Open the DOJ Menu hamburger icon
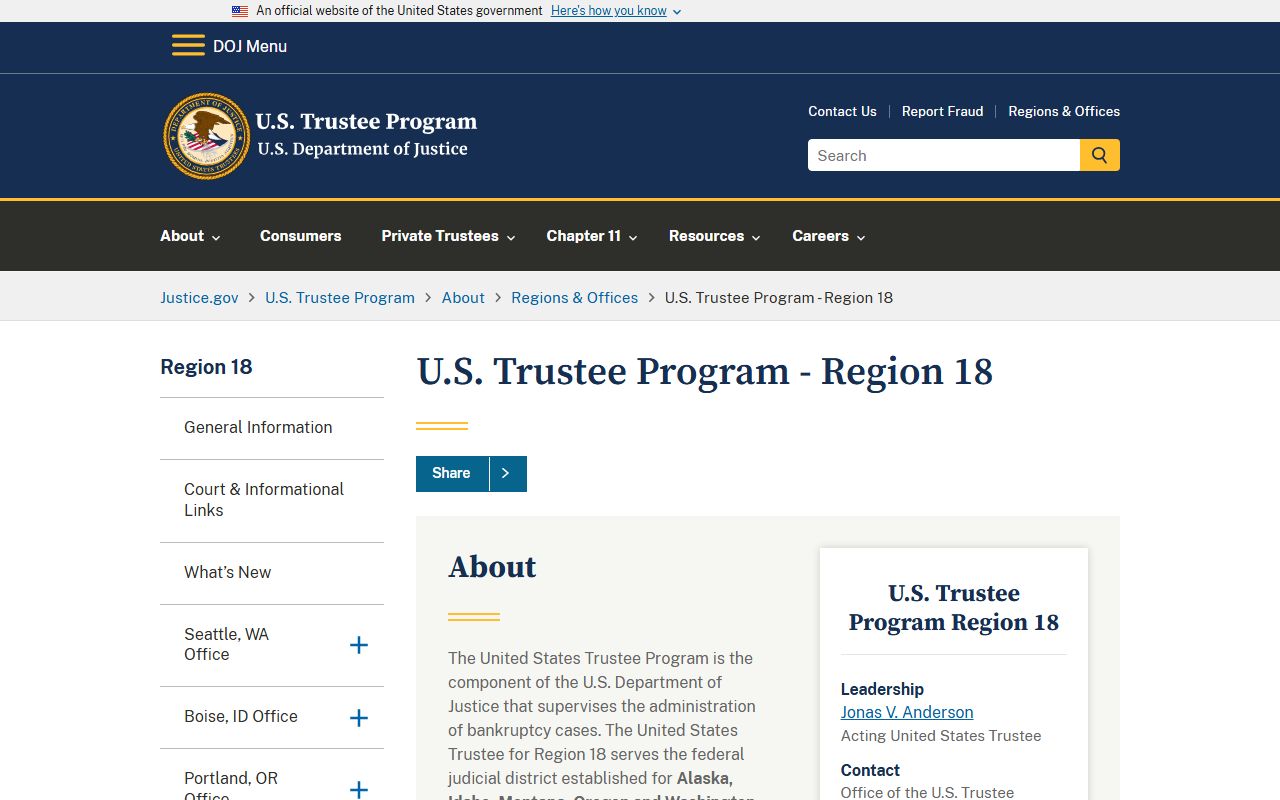Screen dimensions: 1280x800 point(188,46)
